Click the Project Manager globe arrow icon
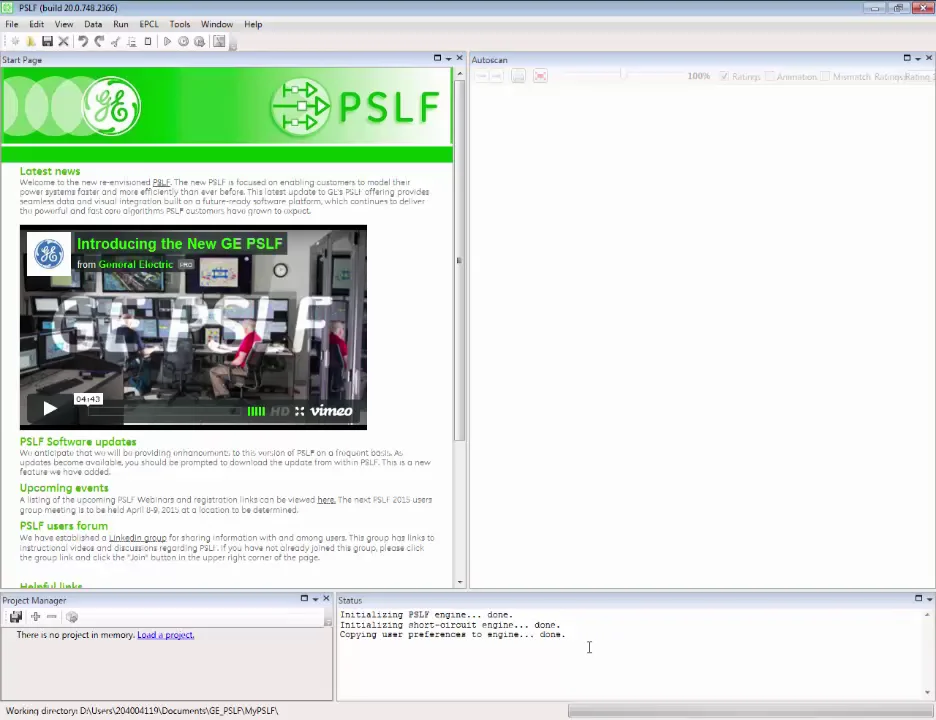The height and width of the screenshot is (720, 936). click(72, 617)
